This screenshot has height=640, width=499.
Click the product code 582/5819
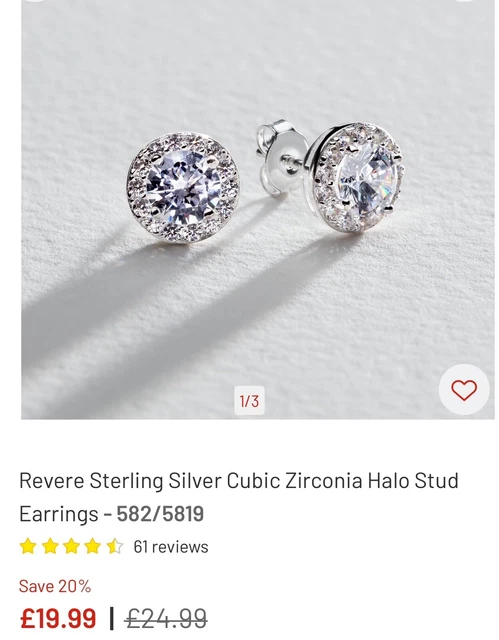point(160,513)
